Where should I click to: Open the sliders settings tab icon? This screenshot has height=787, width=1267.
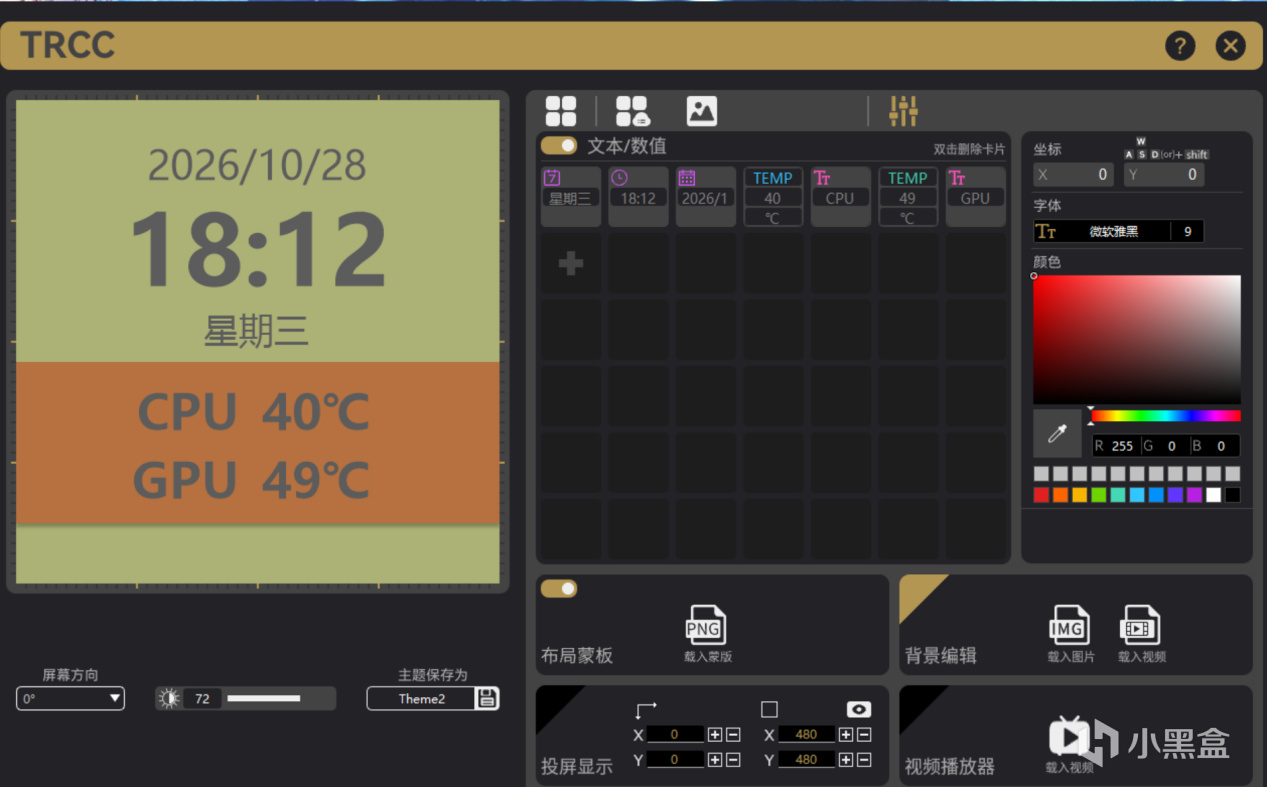click(904, 111)
